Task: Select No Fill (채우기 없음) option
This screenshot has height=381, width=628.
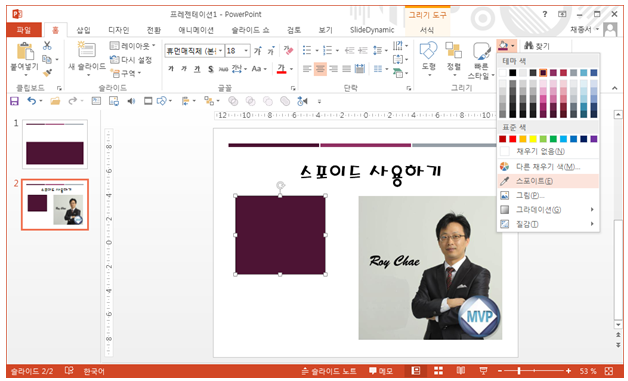Action: coord(548,151)
